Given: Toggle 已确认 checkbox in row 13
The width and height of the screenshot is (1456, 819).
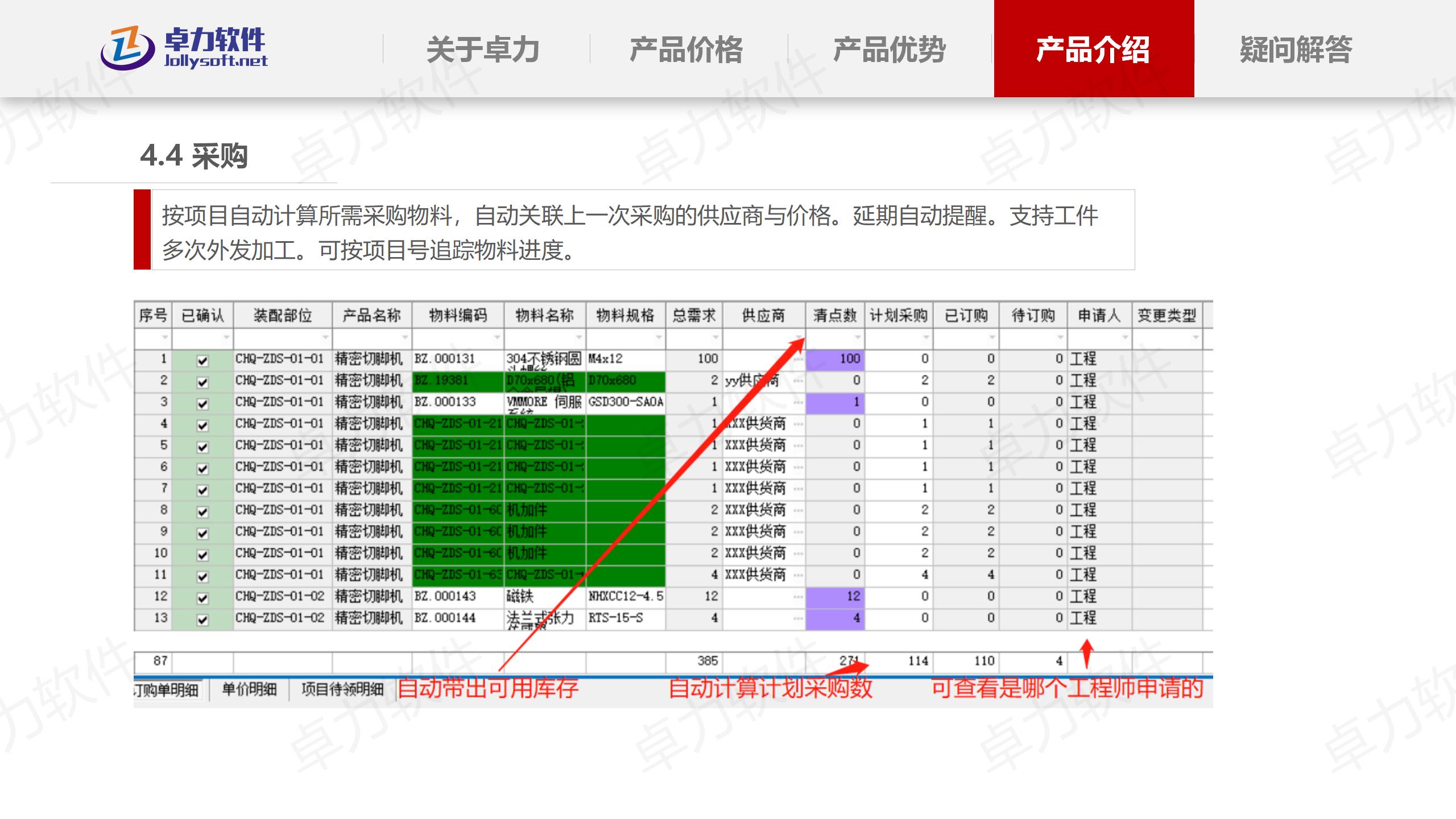Looking at the screenshot, I should pyautogui.click(x=202, y=620).
